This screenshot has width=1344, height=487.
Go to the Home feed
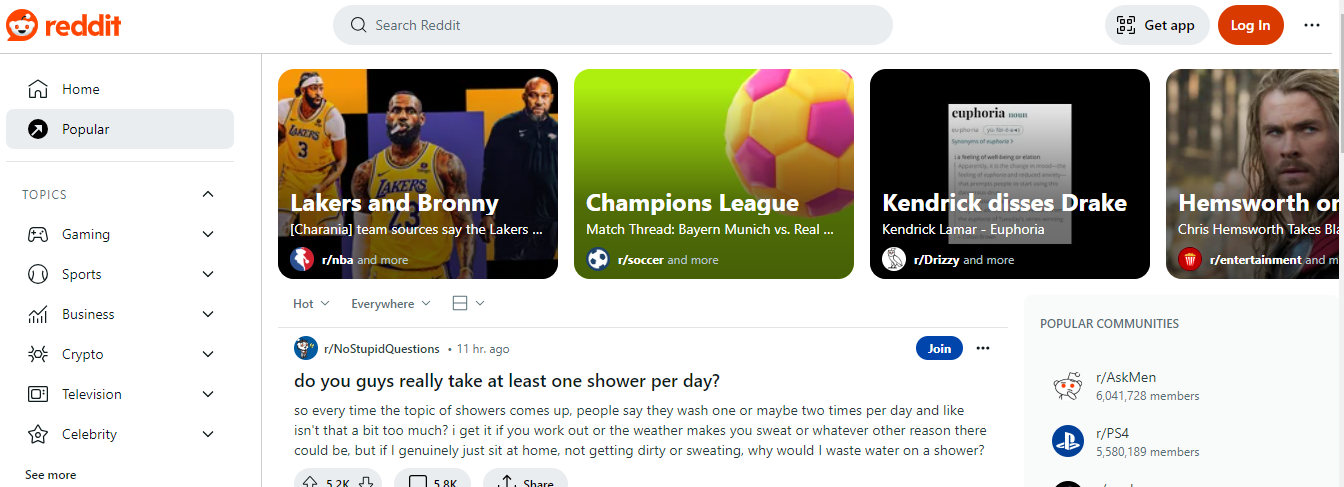(80, 89)
